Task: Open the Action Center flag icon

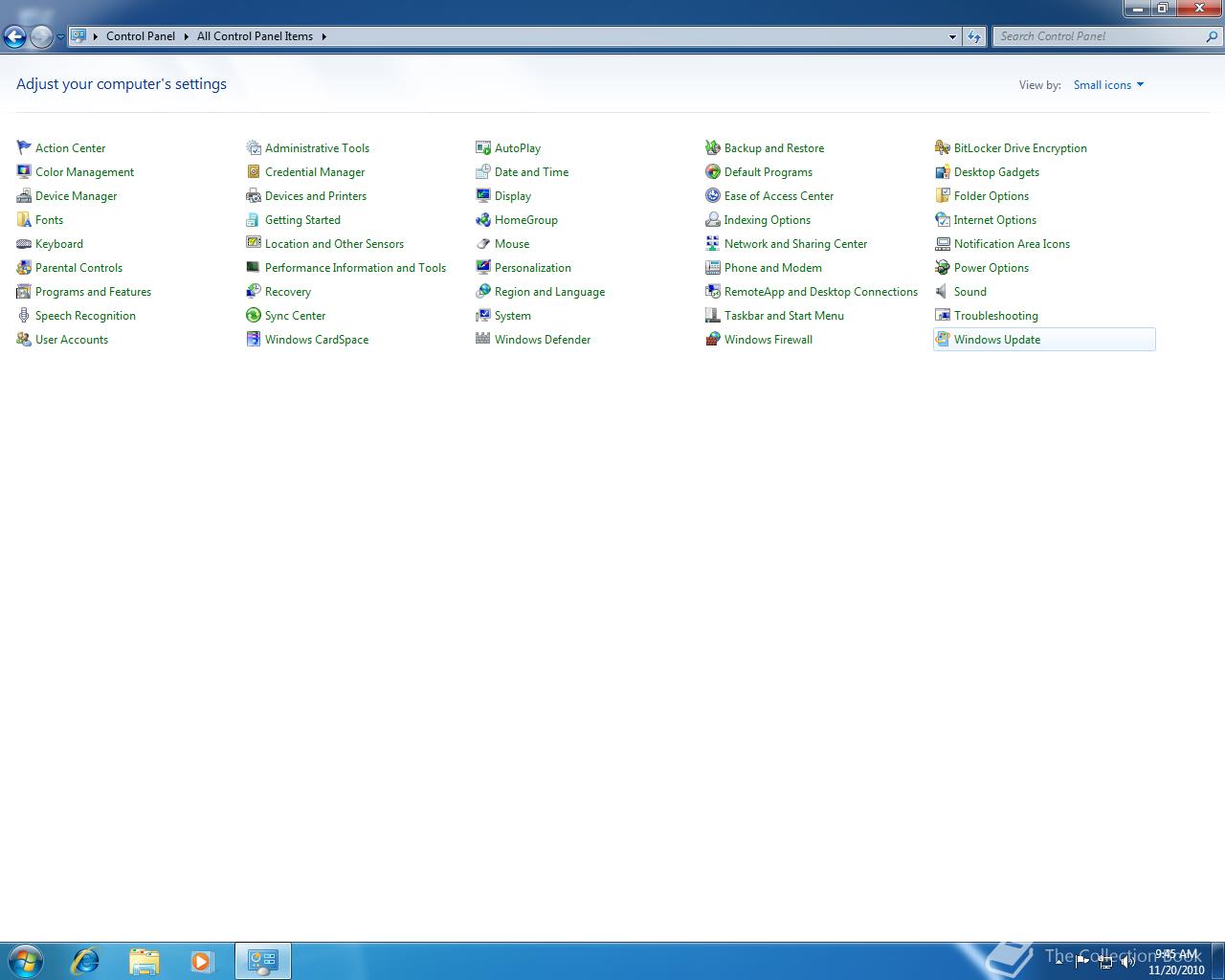Action: (24, 147)
